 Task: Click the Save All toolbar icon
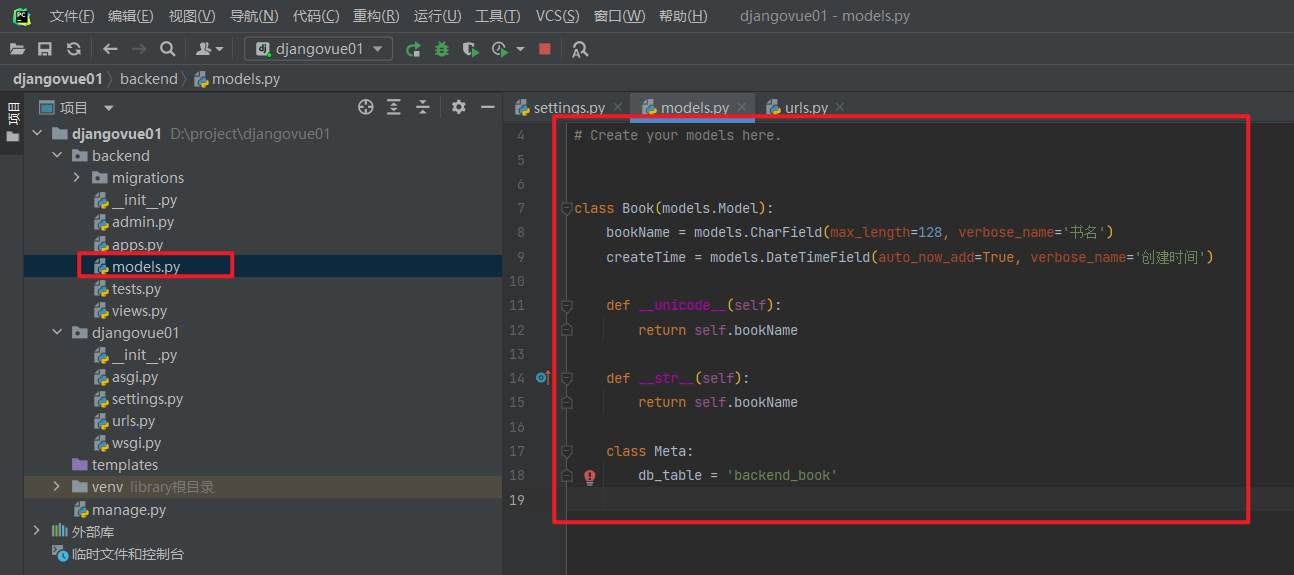click(45, 48)
